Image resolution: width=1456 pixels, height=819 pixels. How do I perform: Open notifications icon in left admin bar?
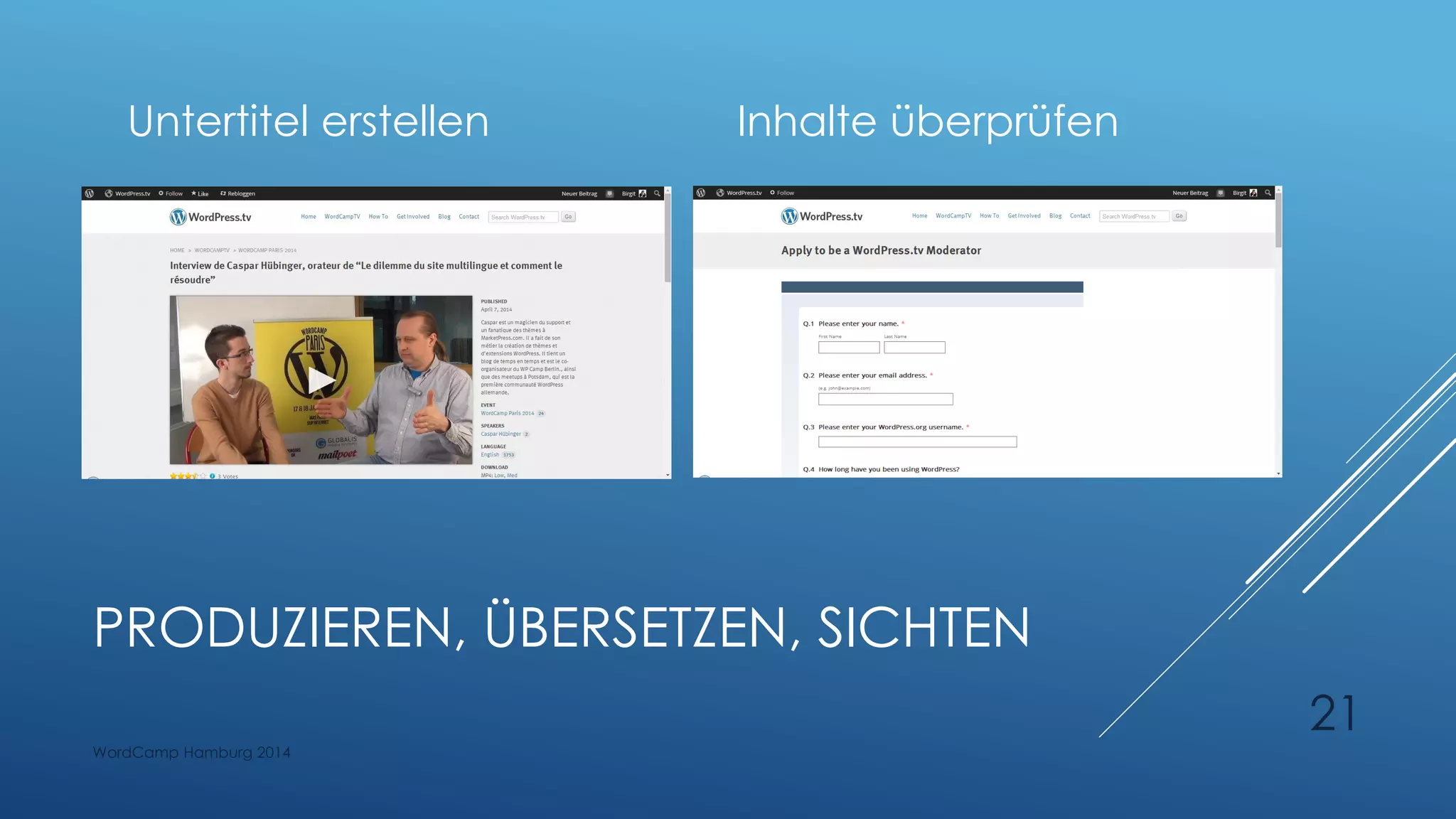coord(609,193)
